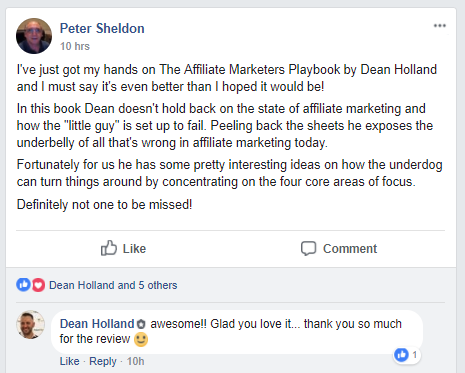The height and width of the screenshot is (373, 465).
Task: Click the 10 hrs post timestamp
Action: click(x=75, y=46)
